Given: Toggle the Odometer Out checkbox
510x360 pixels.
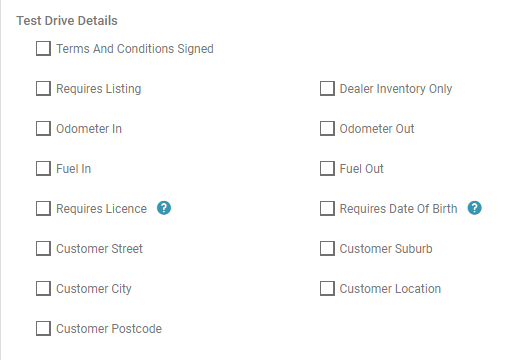Looking at the screenshot, I should 327,128.
